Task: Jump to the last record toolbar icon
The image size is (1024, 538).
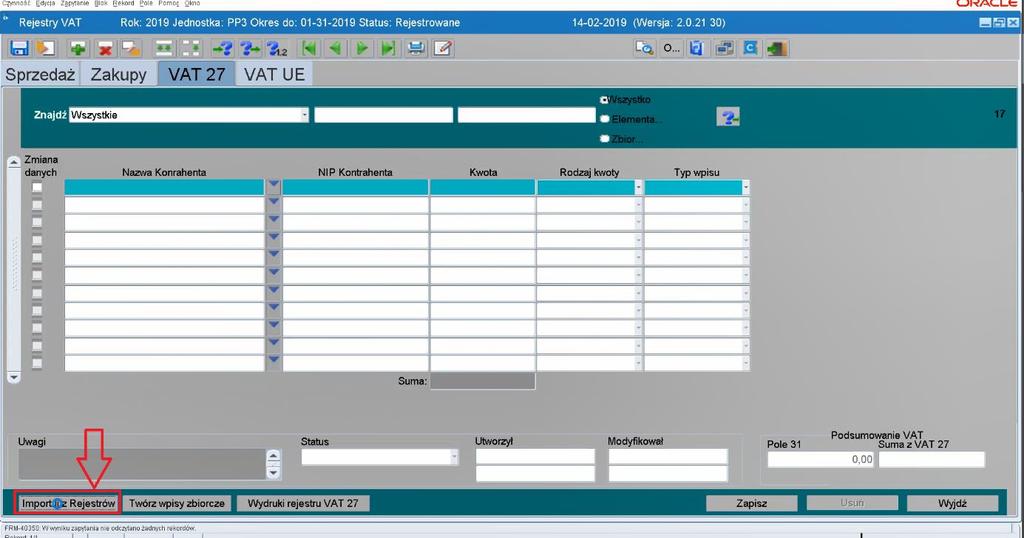Action: 389,48
